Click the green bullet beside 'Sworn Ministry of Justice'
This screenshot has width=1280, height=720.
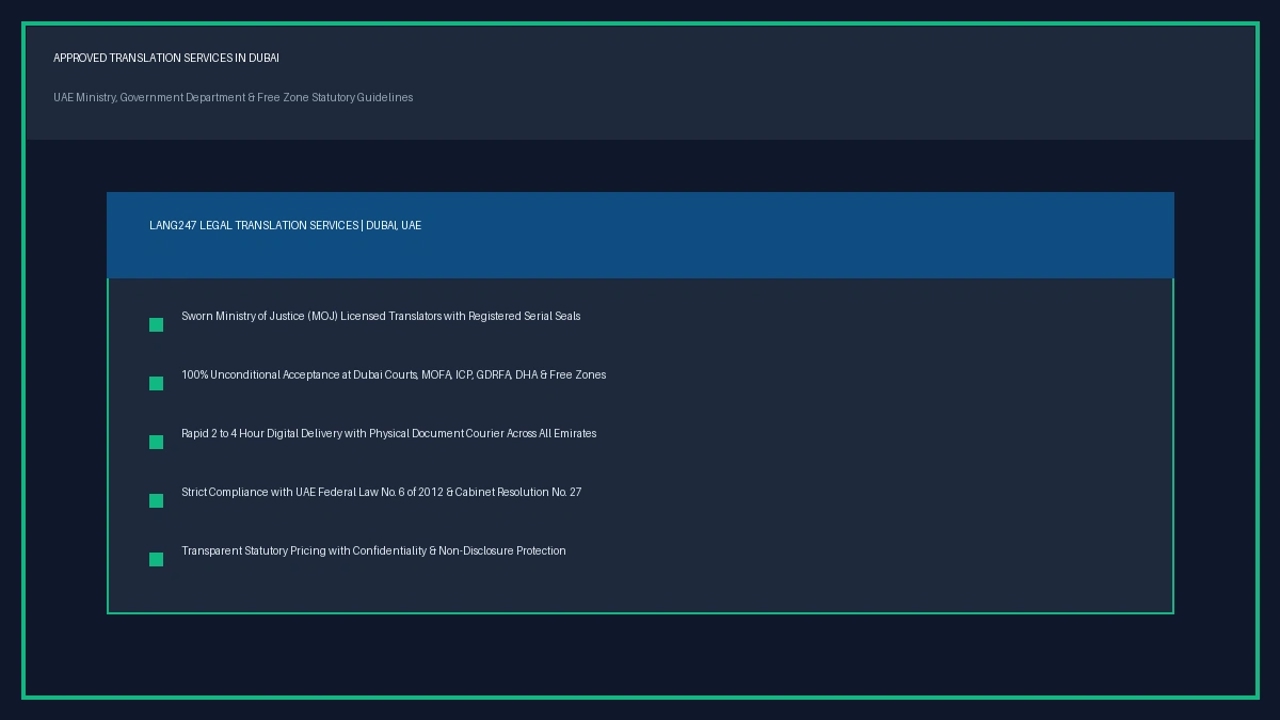tap(156, 325)
